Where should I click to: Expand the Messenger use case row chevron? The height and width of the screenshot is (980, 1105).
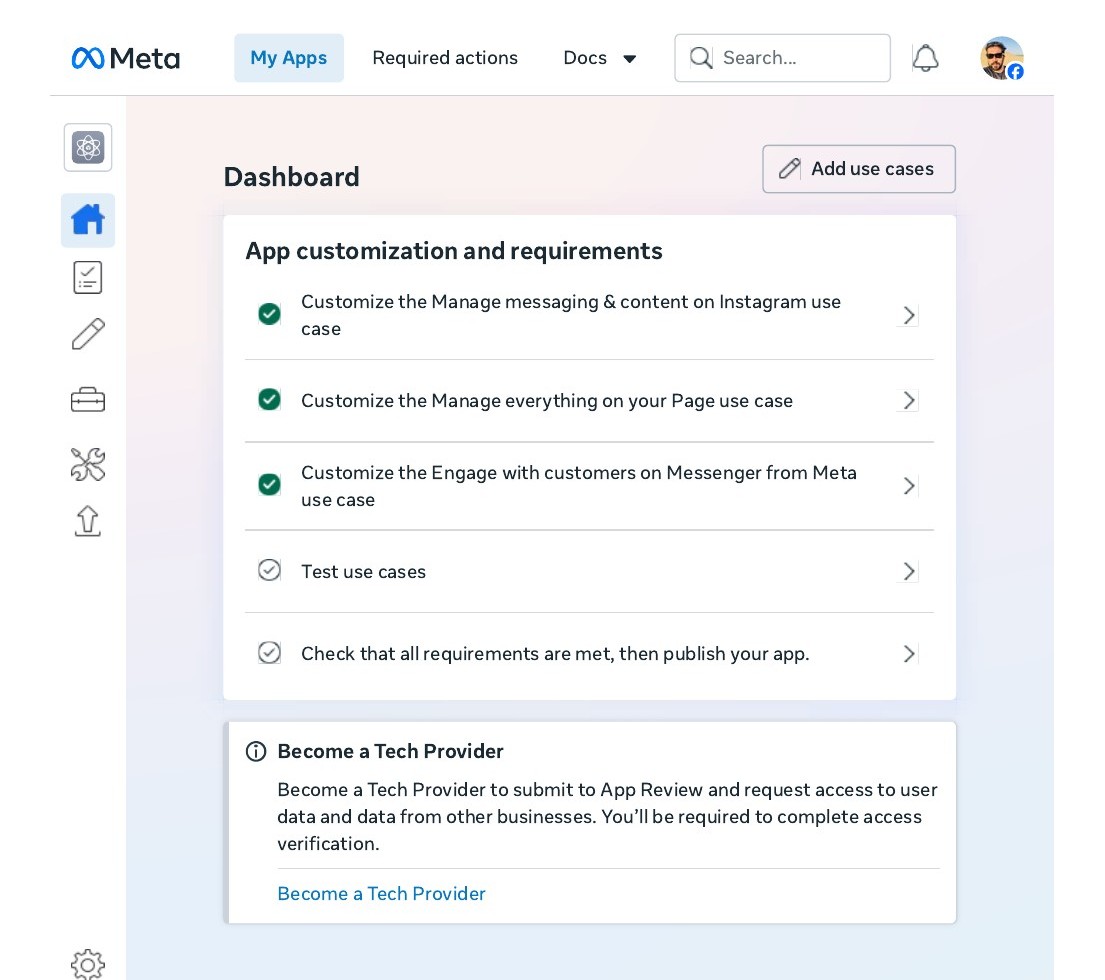pyautogui.click(x=909, y=486)
